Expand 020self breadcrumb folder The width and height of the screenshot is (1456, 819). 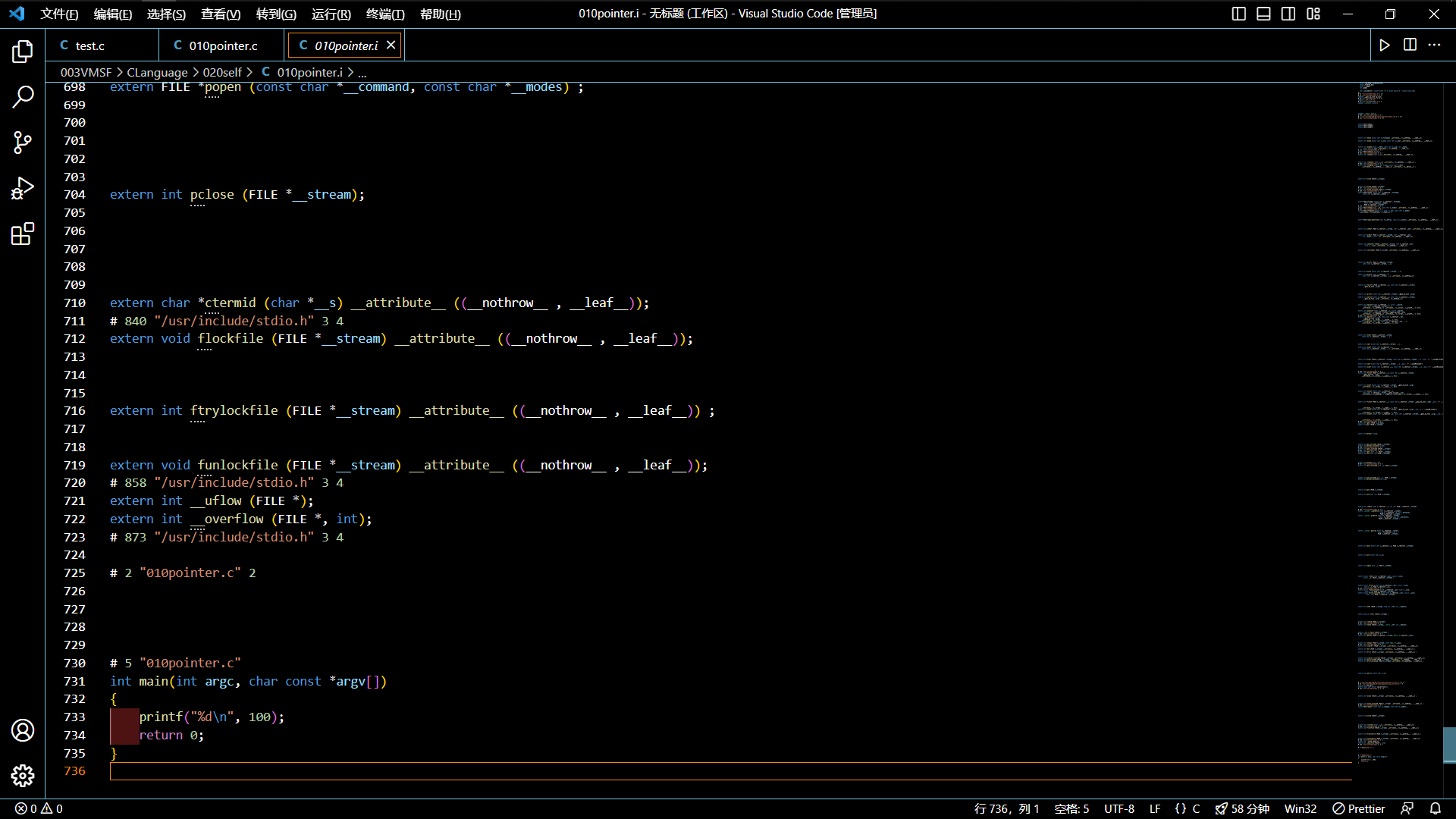222,72
